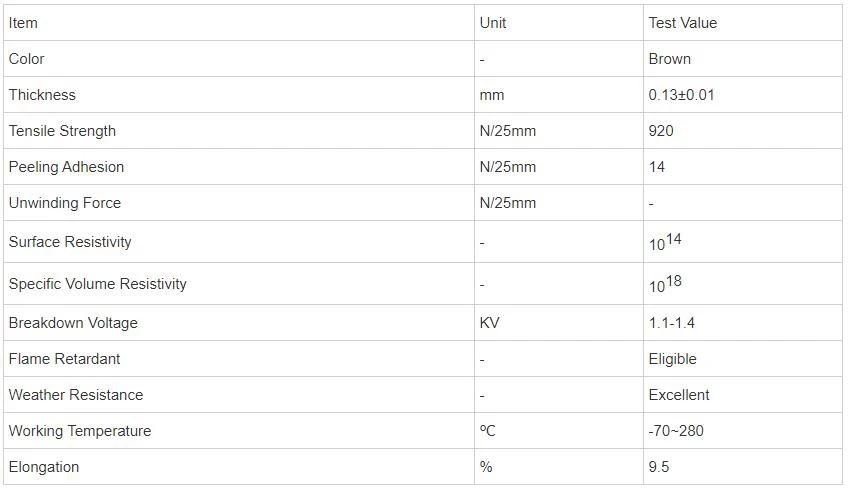The height and width of the screenshot is (491, 848).
Task: Select the Unwinding Force label
Action: 65,203
